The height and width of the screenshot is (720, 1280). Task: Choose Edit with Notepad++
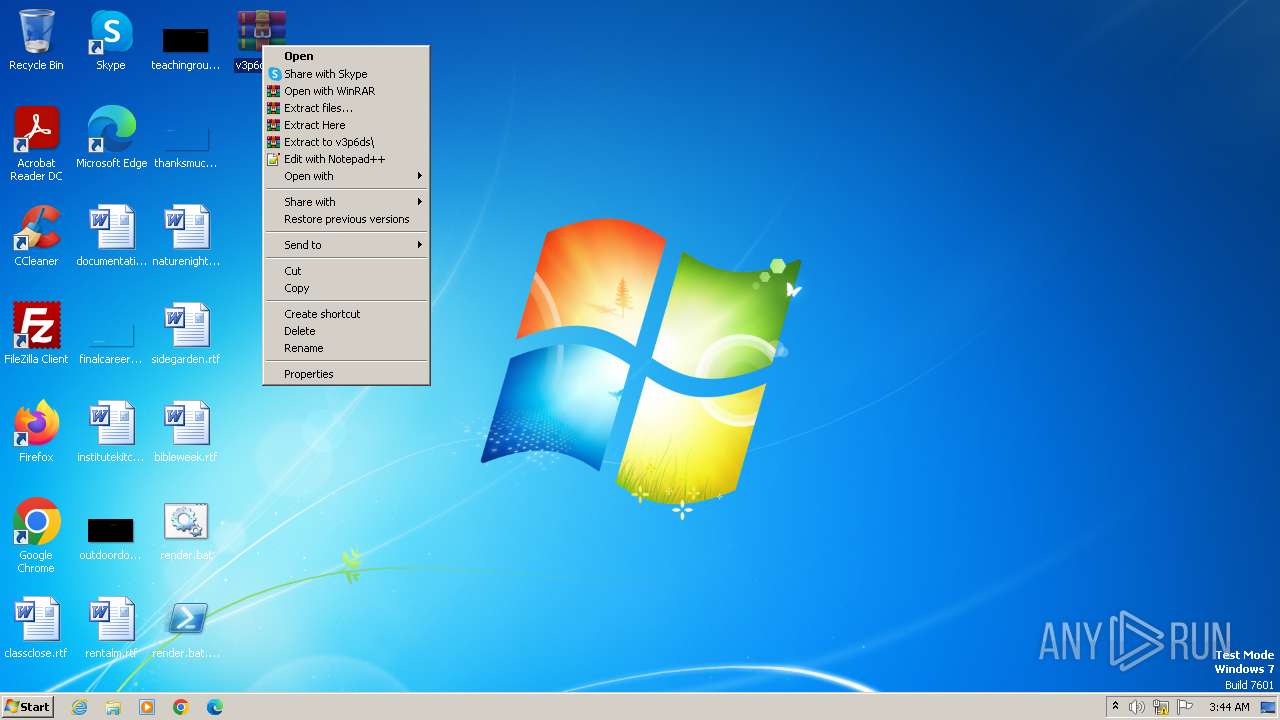[346, 159]
